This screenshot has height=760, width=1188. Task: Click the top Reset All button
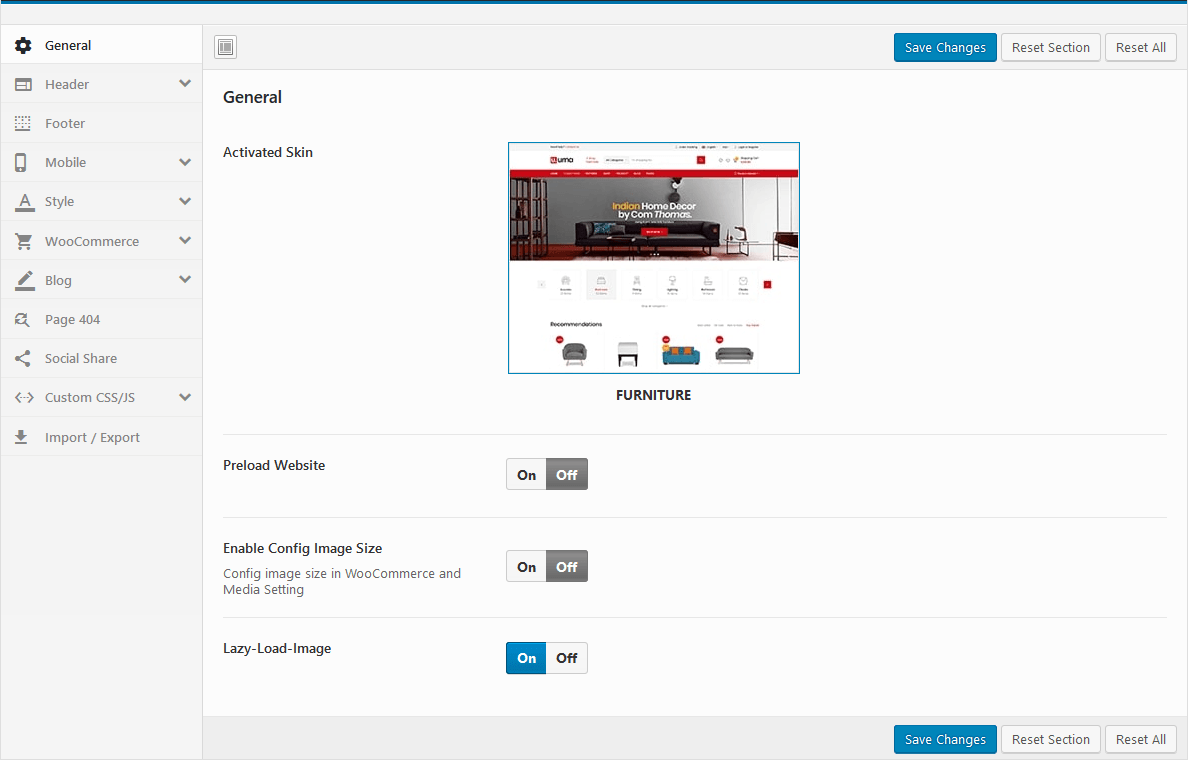coord(1140,47)
